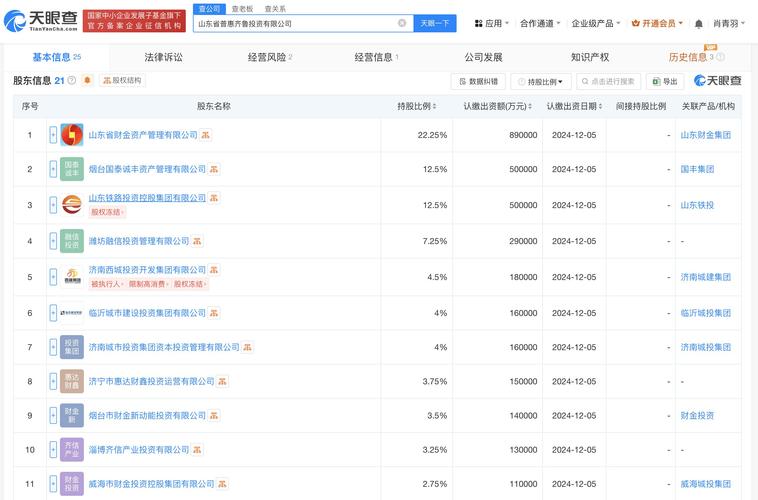
Task: Export table with 导出 button
Action: [665, 82]
